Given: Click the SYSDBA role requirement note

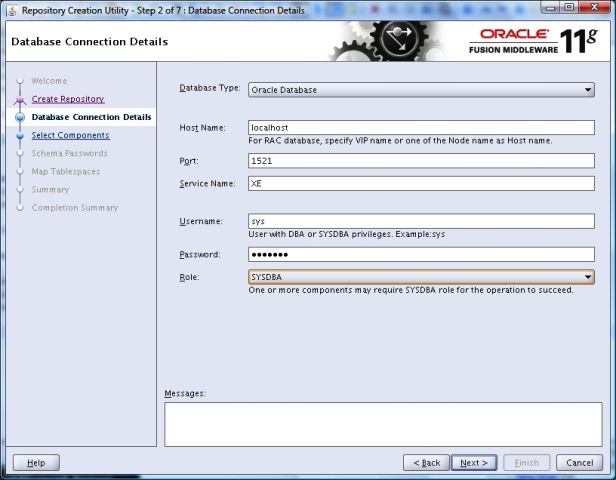Looking at the screenshot, I should (411, 290).
